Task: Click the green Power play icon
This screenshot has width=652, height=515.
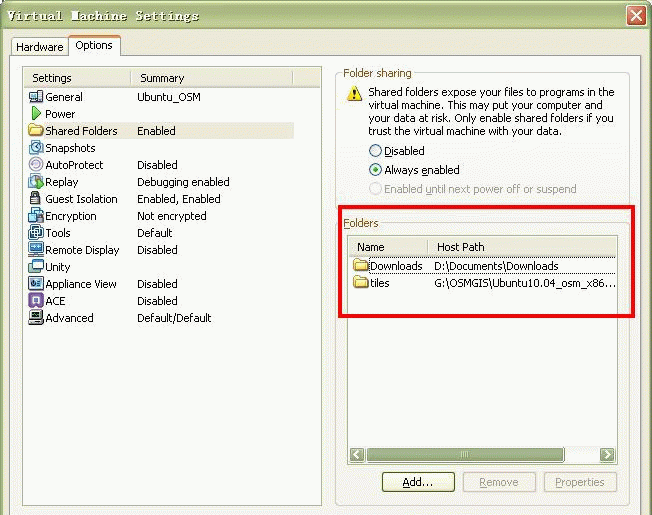Action: point(36,113)
